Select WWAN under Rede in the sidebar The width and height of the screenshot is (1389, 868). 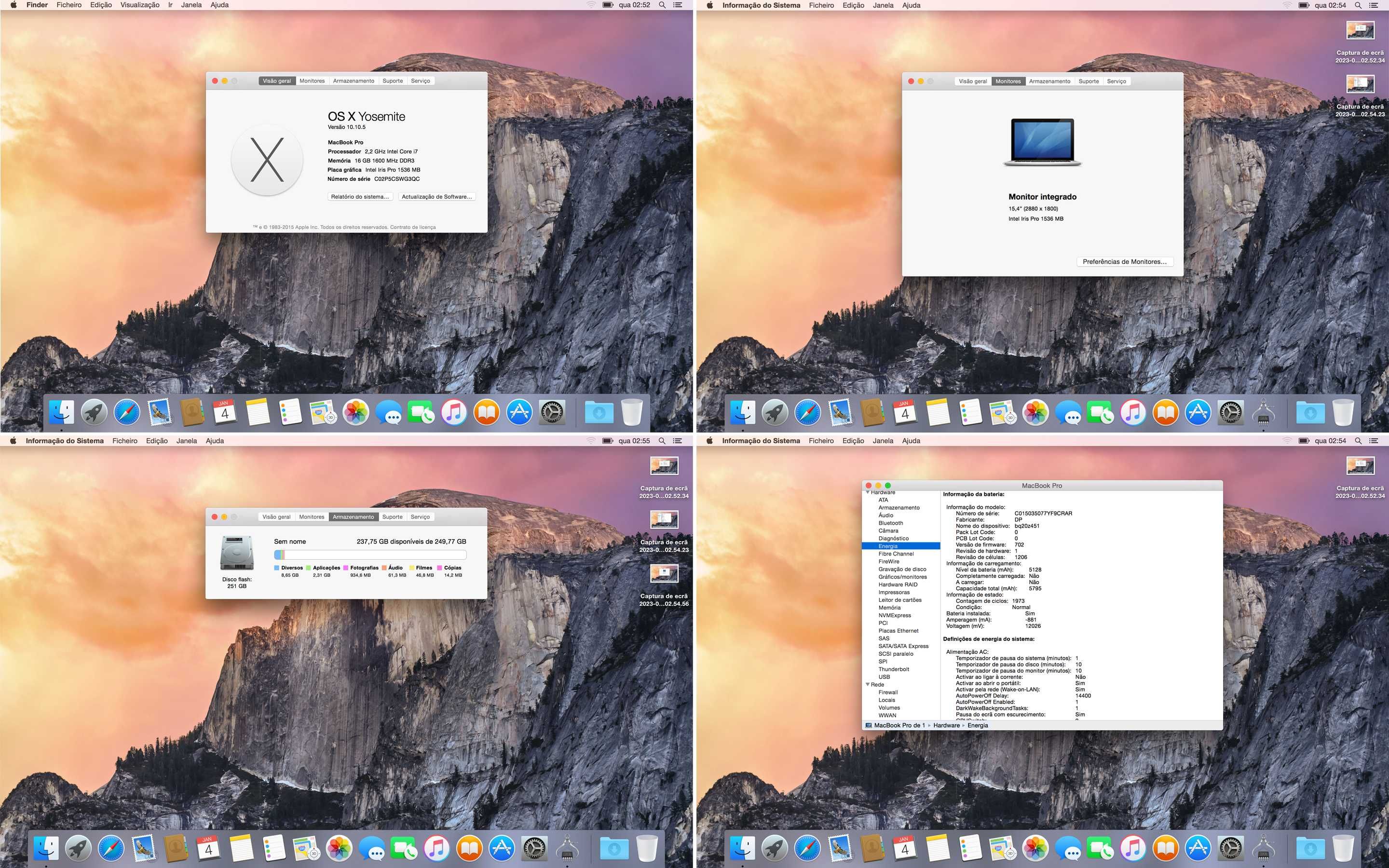tap(887, 715)
